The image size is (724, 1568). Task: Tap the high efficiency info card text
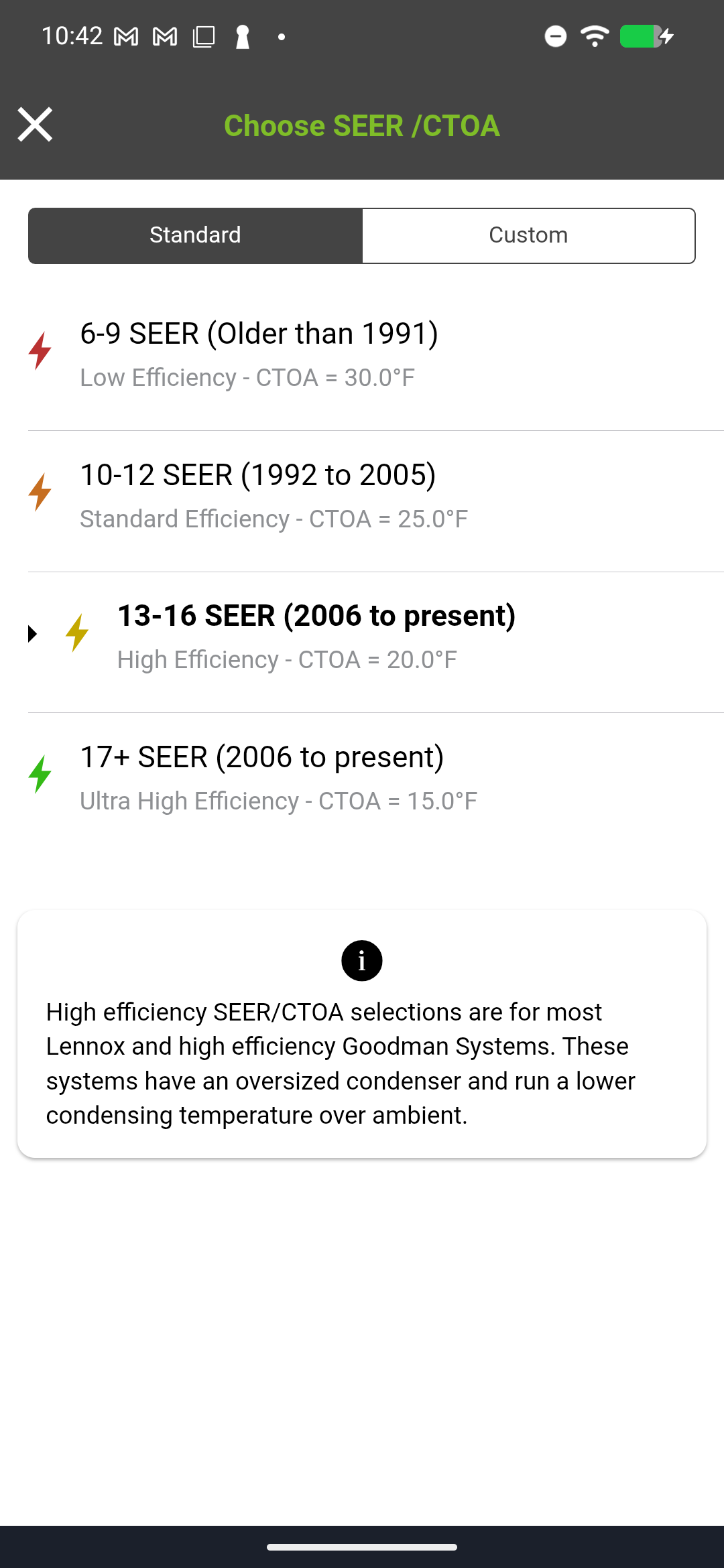click(x=341, y=1063)
